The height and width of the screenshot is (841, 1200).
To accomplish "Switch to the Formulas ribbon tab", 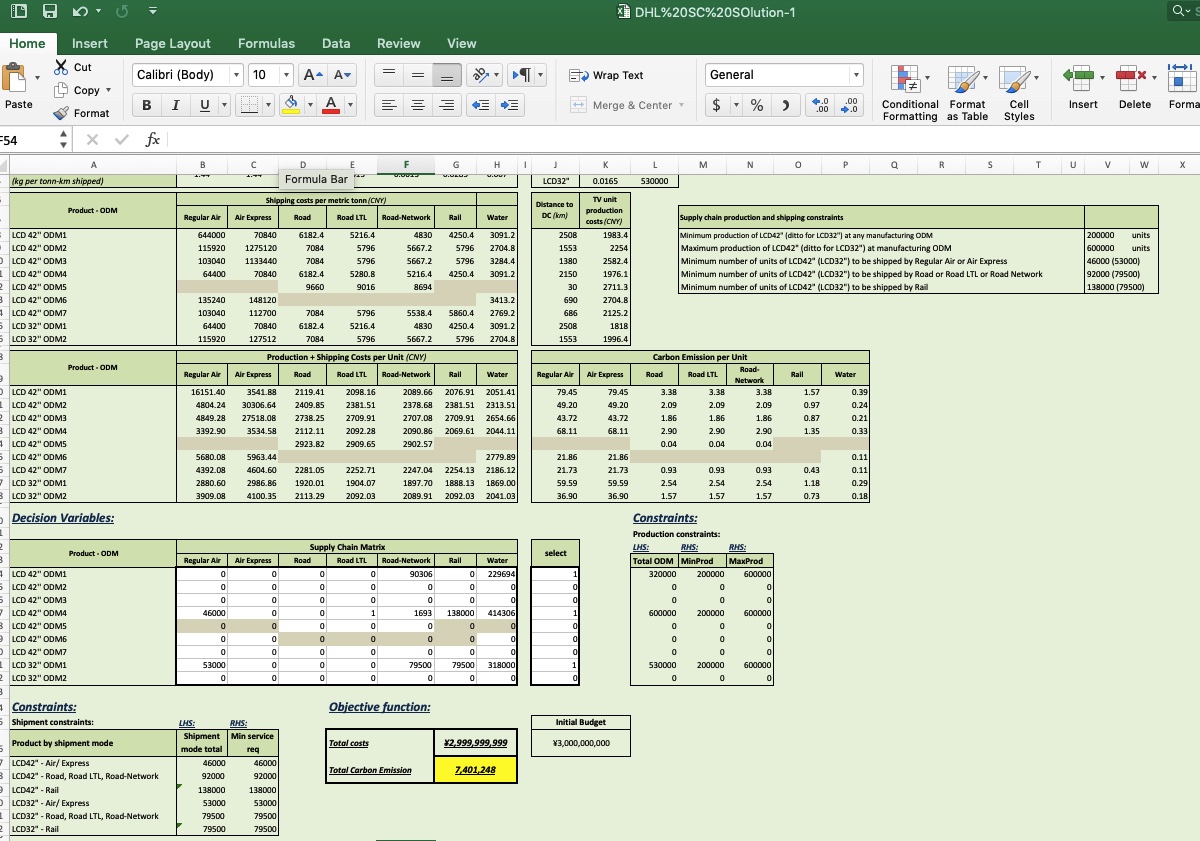I will pyautogui.click(x=266, y=43).
